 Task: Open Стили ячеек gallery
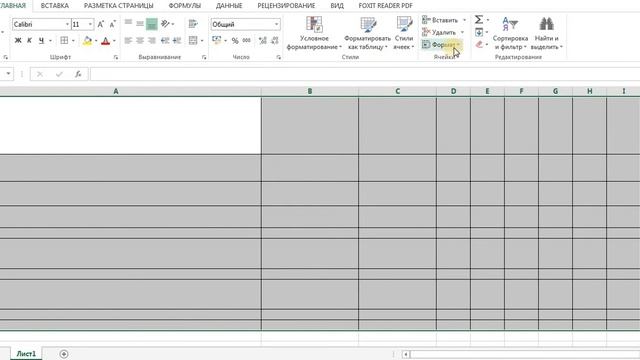point(404,33)
